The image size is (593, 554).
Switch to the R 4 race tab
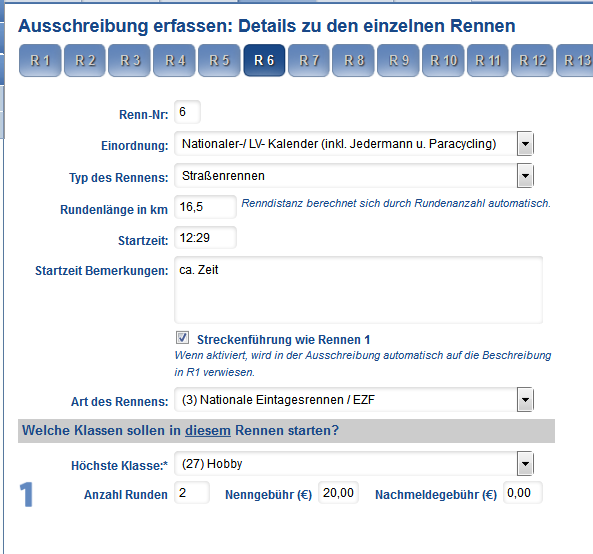[174, 61]
